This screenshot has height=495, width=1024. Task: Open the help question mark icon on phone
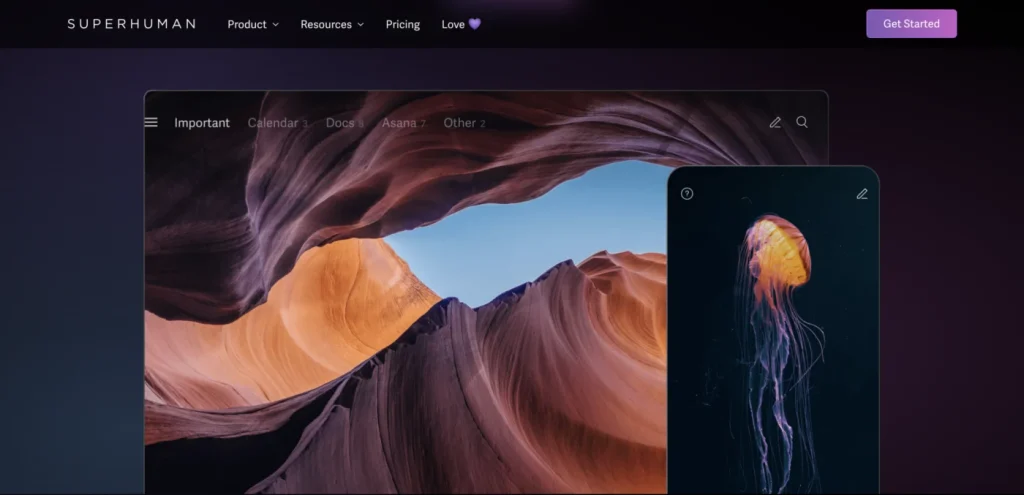pyautogui.click(x=687, y=194)
